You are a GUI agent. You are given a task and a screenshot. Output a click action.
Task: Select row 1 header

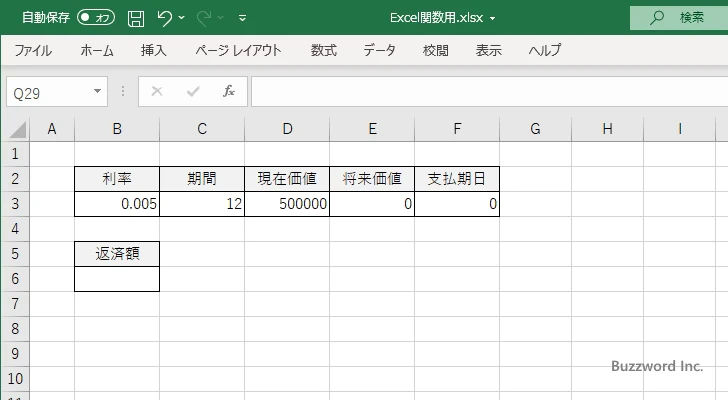coord(15,154)
